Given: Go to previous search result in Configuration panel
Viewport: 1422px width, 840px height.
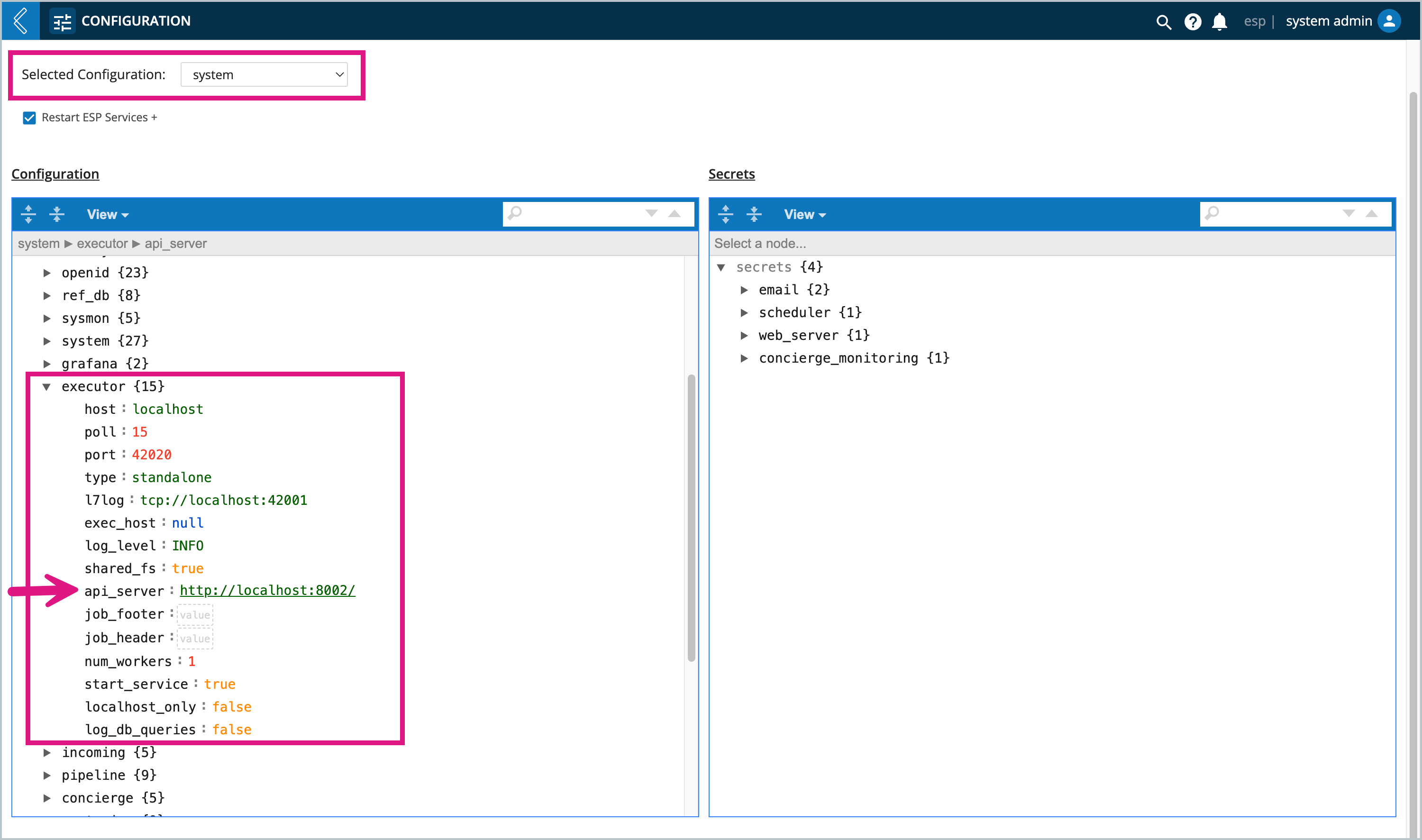Looking at the screenshot, I should [x=674, y=213].
